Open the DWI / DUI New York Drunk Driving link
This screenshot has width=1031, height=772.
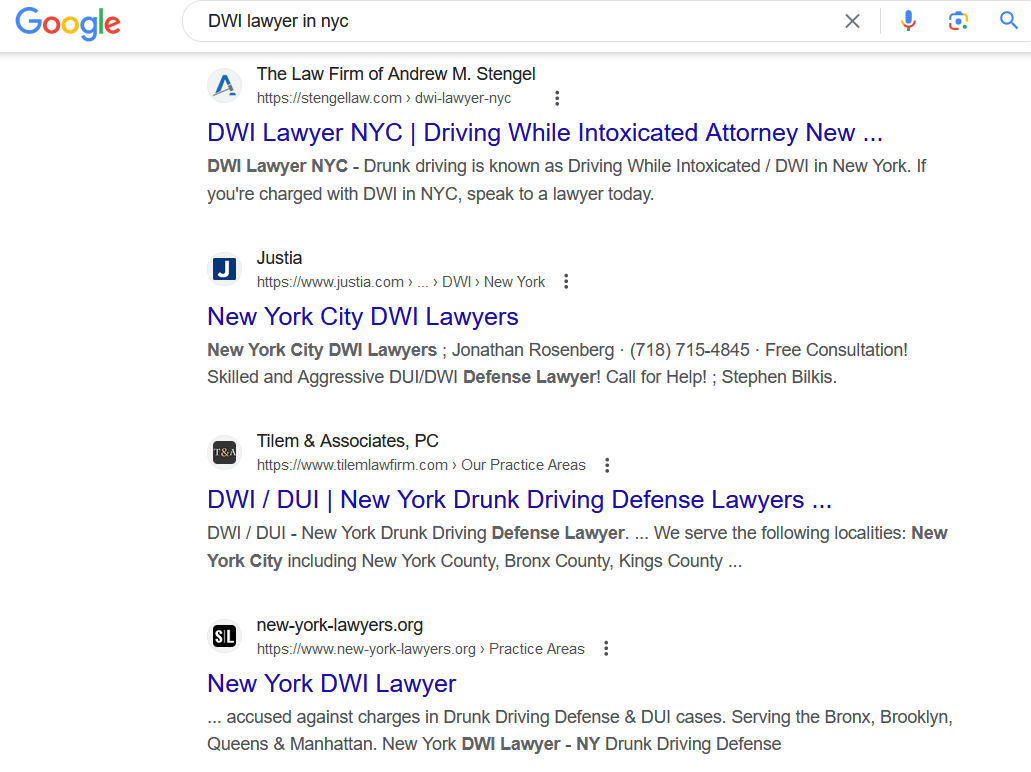pyautogui.click(x=519, y=500)
